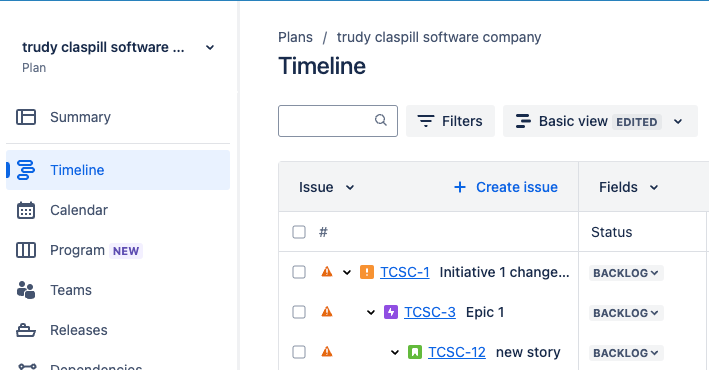
Task: Go to the Program page
Action: point(118,250)
